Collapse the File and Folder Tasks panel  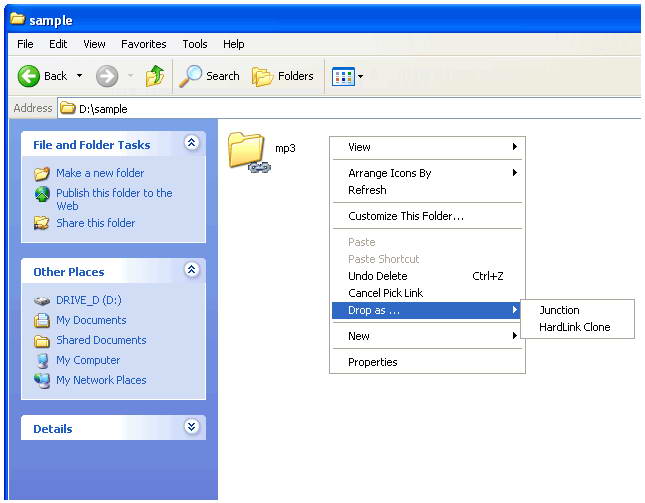pos(191,144)
